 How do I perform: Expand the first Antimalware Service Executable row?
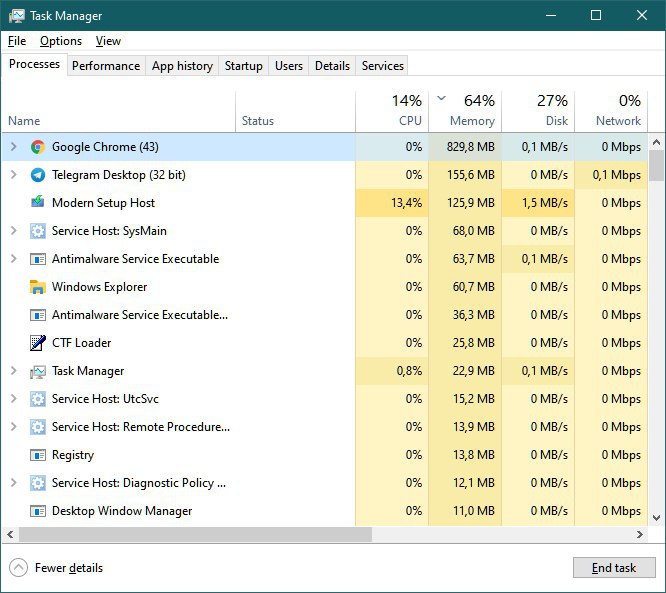pyautogui.click(x=14, y=259)
